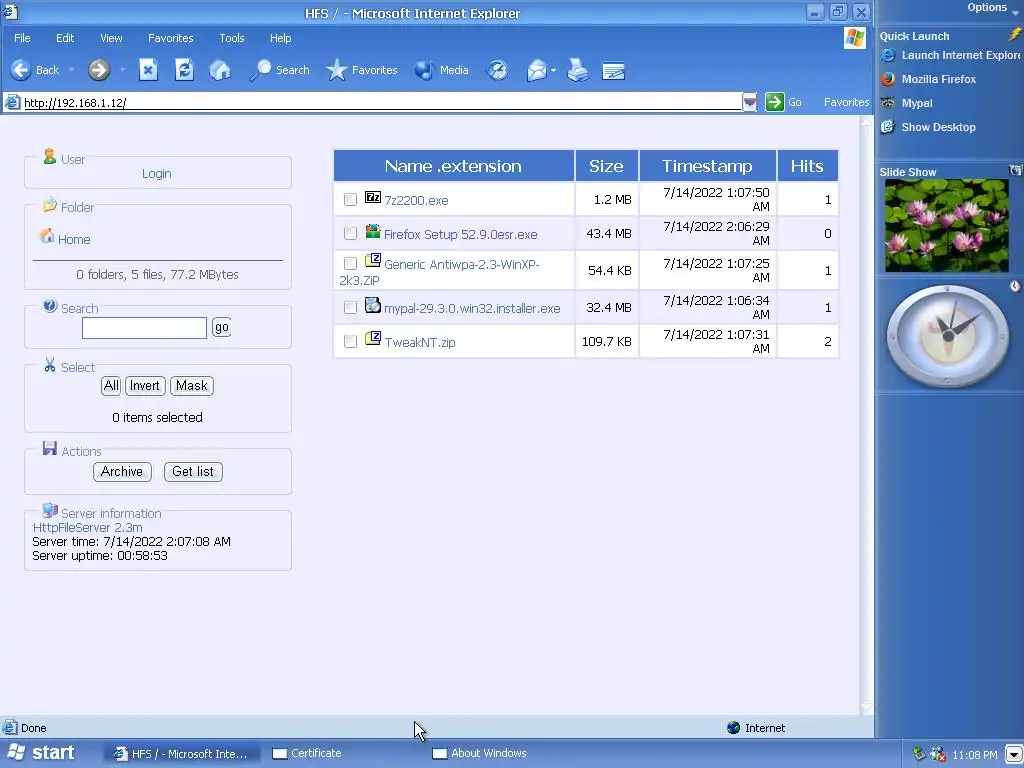Open the Tools menu
The image size is (1024, 768).
[x=232, y=38]
